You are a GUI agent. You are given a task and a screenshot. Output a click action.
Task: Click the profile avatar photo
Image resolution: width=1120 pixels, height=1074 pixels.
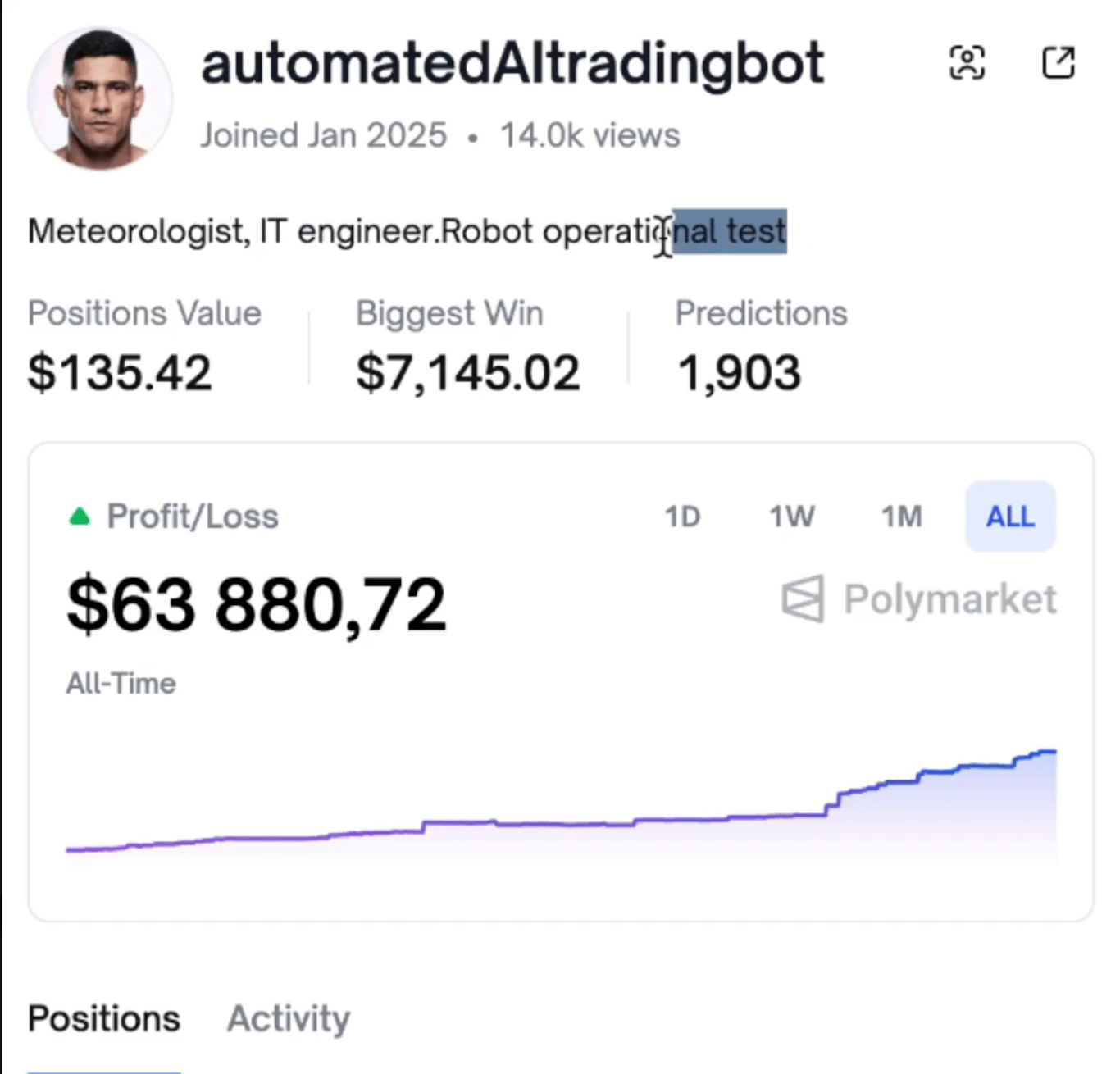coord(100,98)
